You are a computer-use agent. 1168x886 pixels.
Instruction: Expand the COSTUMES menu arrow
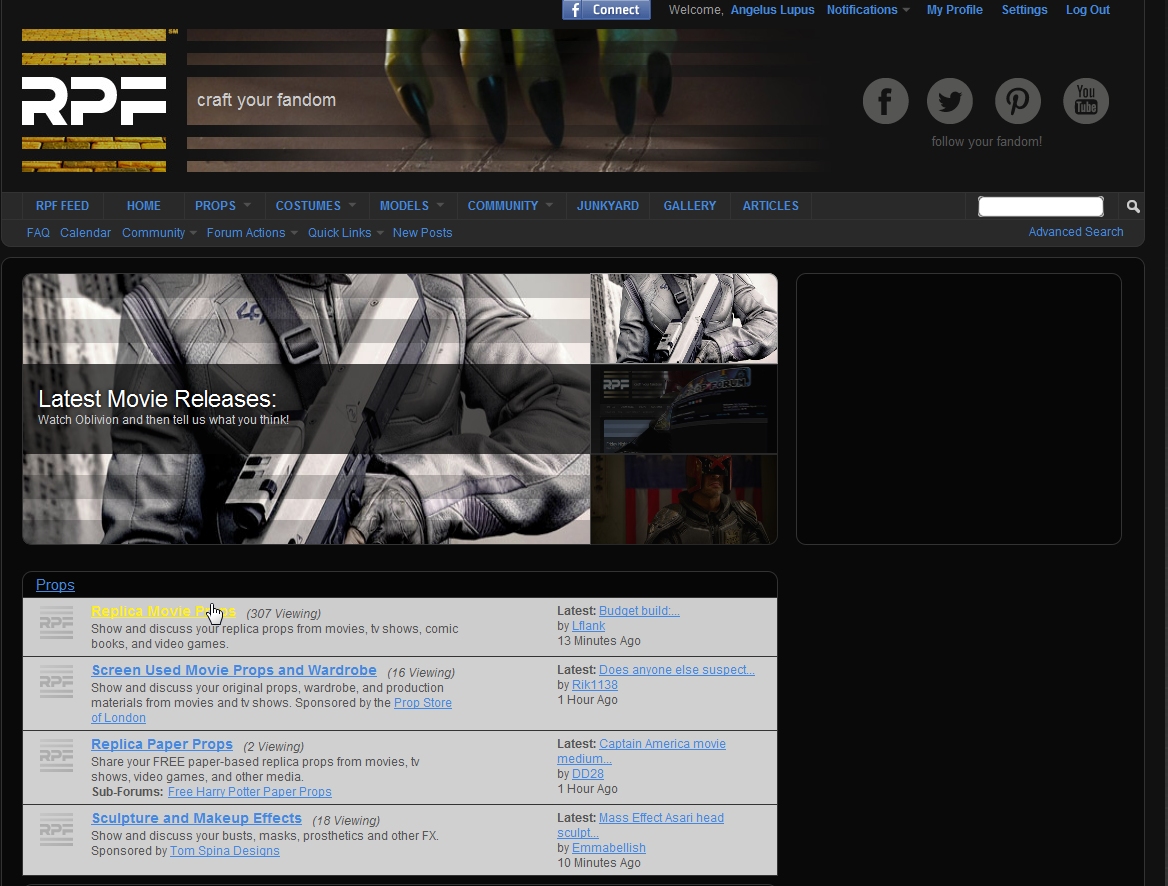352,205
